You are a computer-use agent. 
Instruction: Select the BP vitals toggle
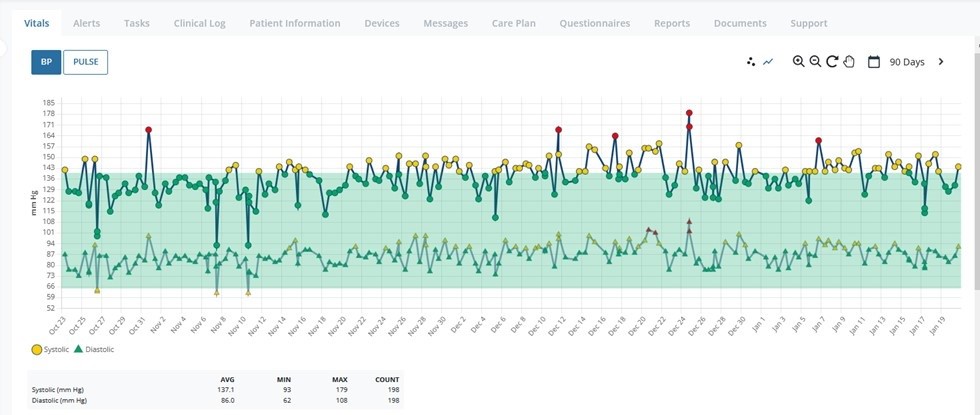[46, 62]
